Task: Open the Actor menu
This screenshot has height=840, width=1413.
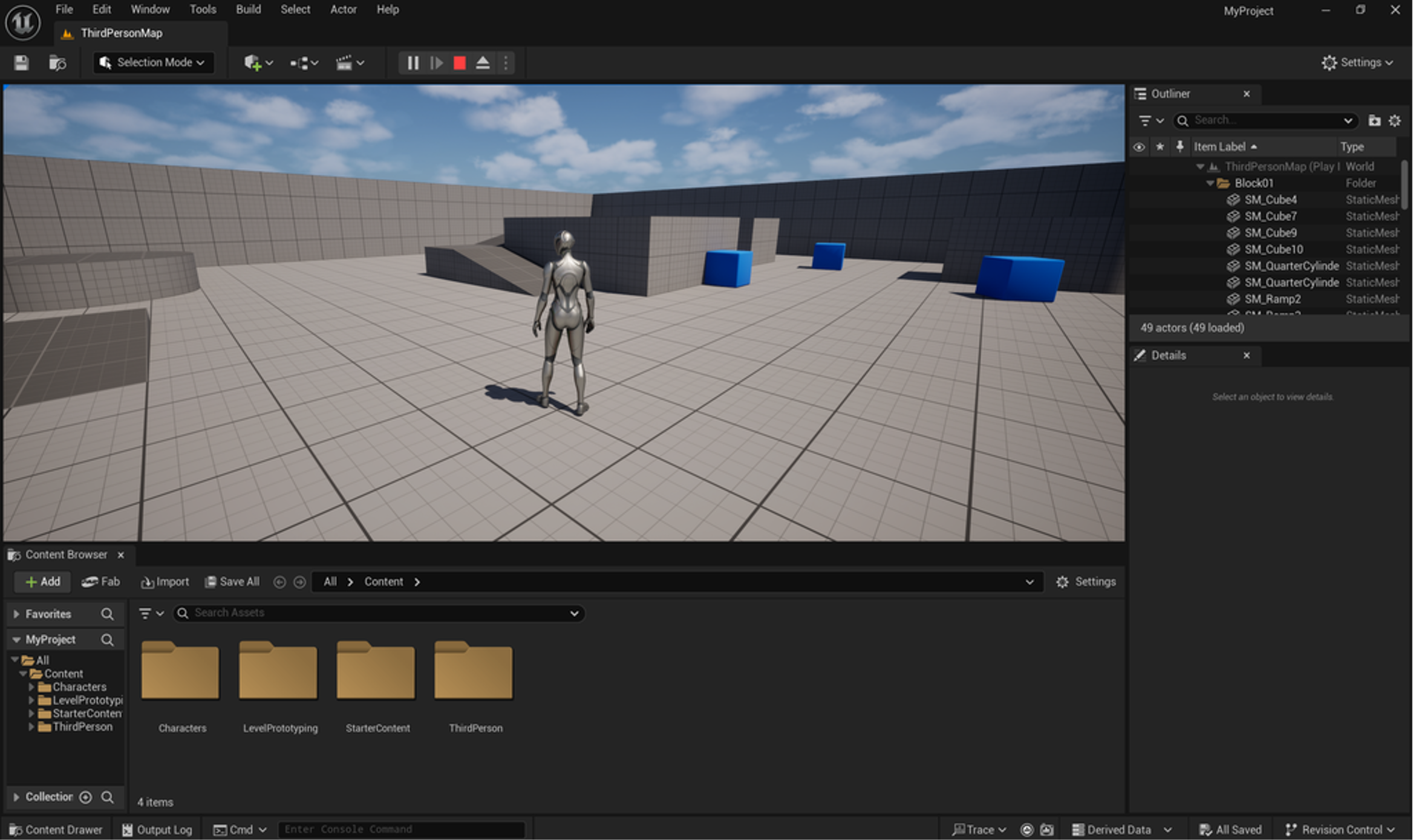Action: click(x=343, y=10)
